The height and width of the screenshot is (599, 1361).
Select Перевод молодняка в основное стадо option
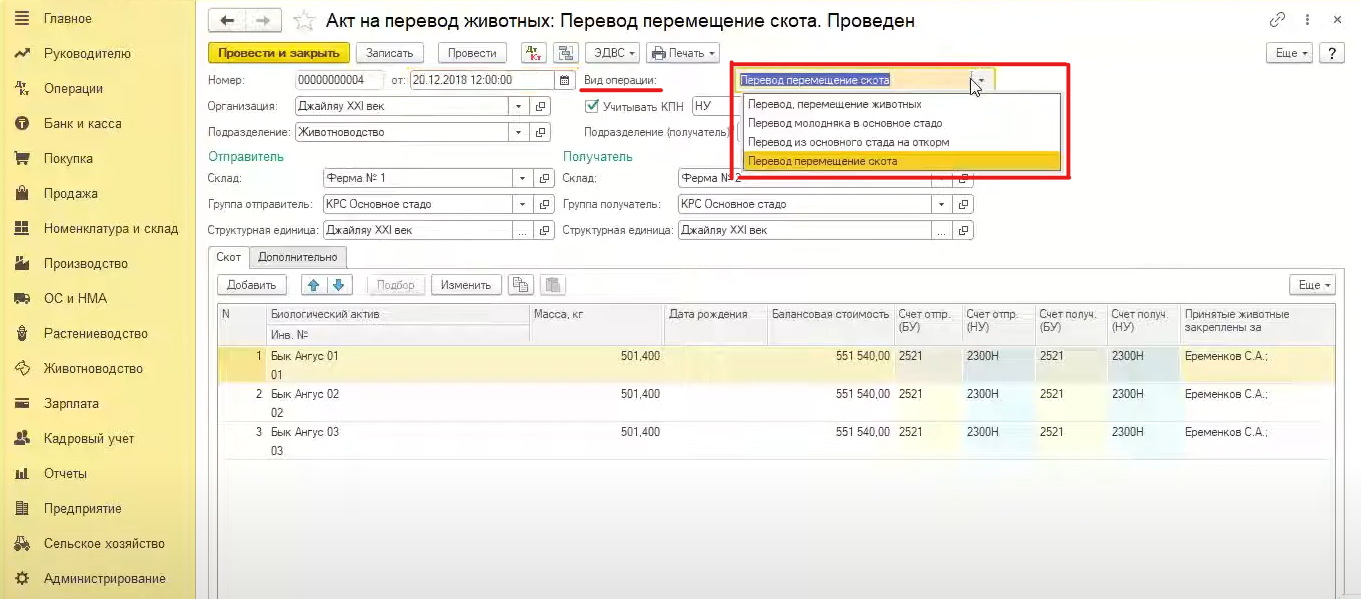coord(845,123)
